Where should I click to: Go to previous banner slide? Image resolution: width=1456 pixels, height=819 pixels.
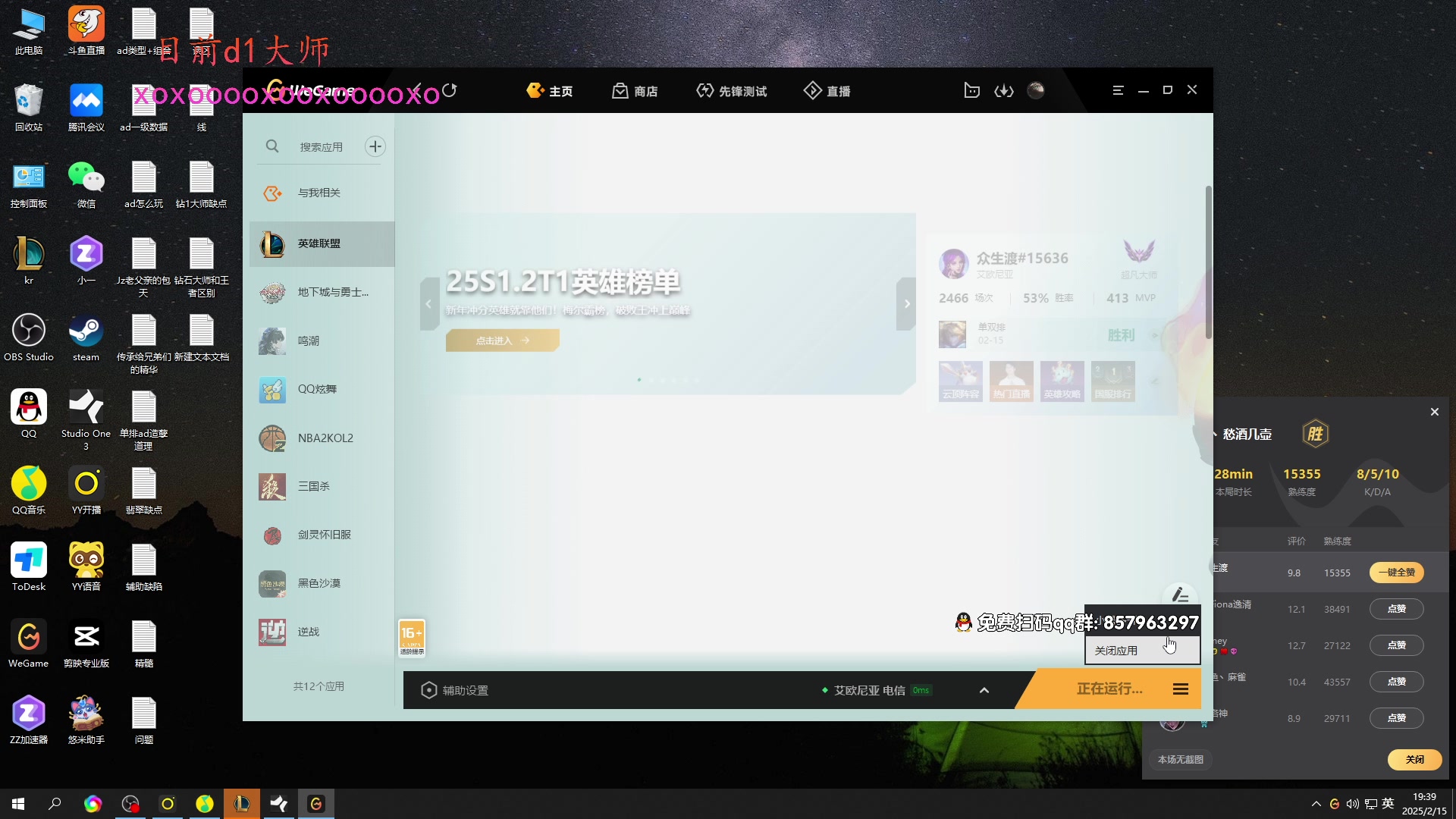click(x=429, y=304)
